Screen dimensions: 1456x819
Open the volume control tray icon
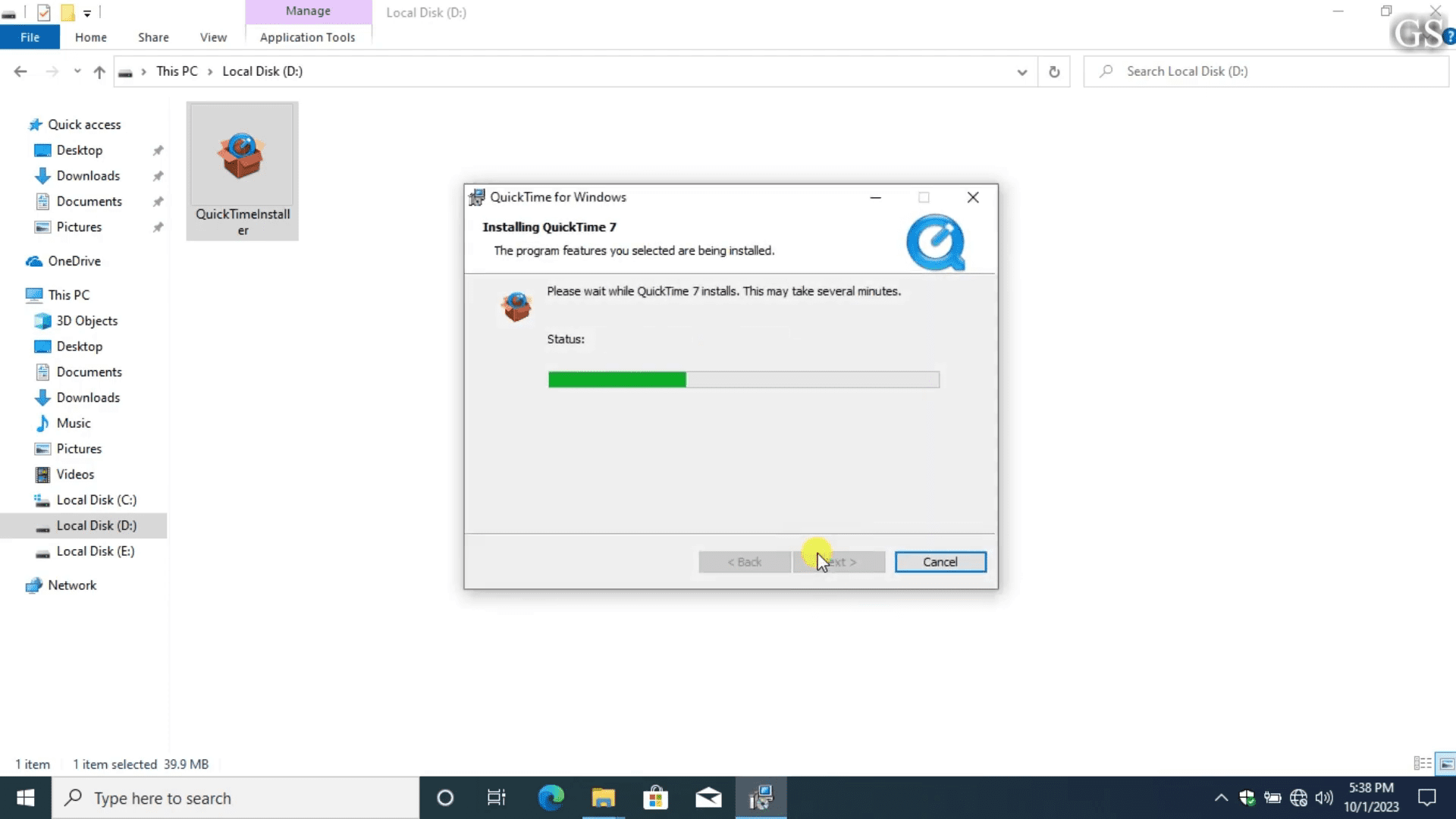click(1324, 798)
